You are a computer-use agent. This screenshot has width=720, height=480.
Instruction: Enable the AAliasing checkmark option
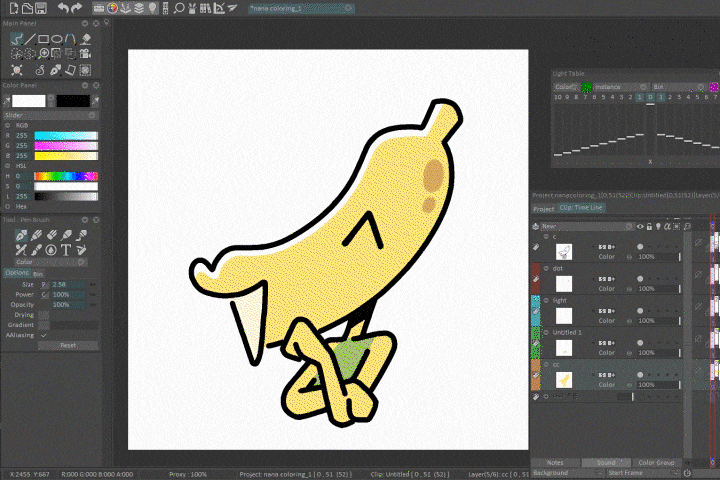(x=44, y=335)
